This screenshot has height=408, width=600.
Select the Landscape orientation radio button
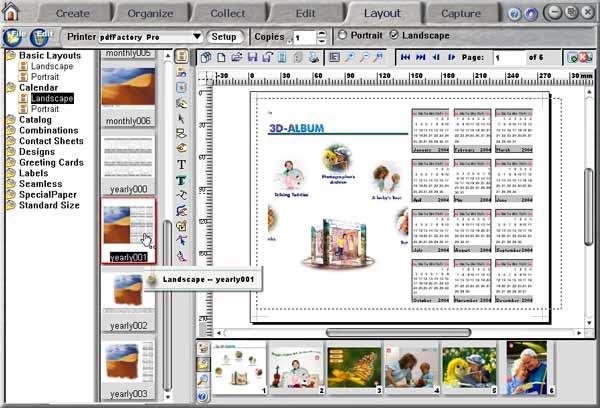coord(394,35)
